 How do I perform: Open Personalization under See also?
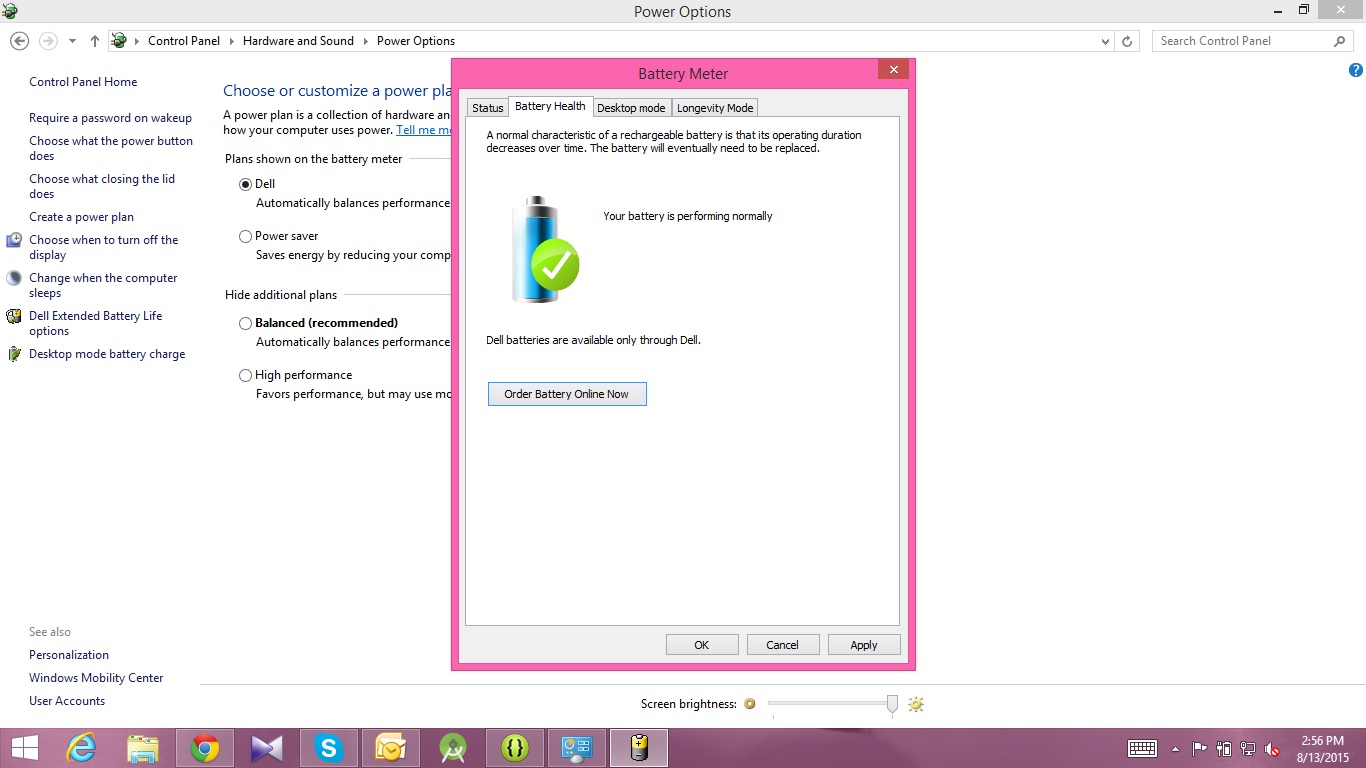click(69, 655)
